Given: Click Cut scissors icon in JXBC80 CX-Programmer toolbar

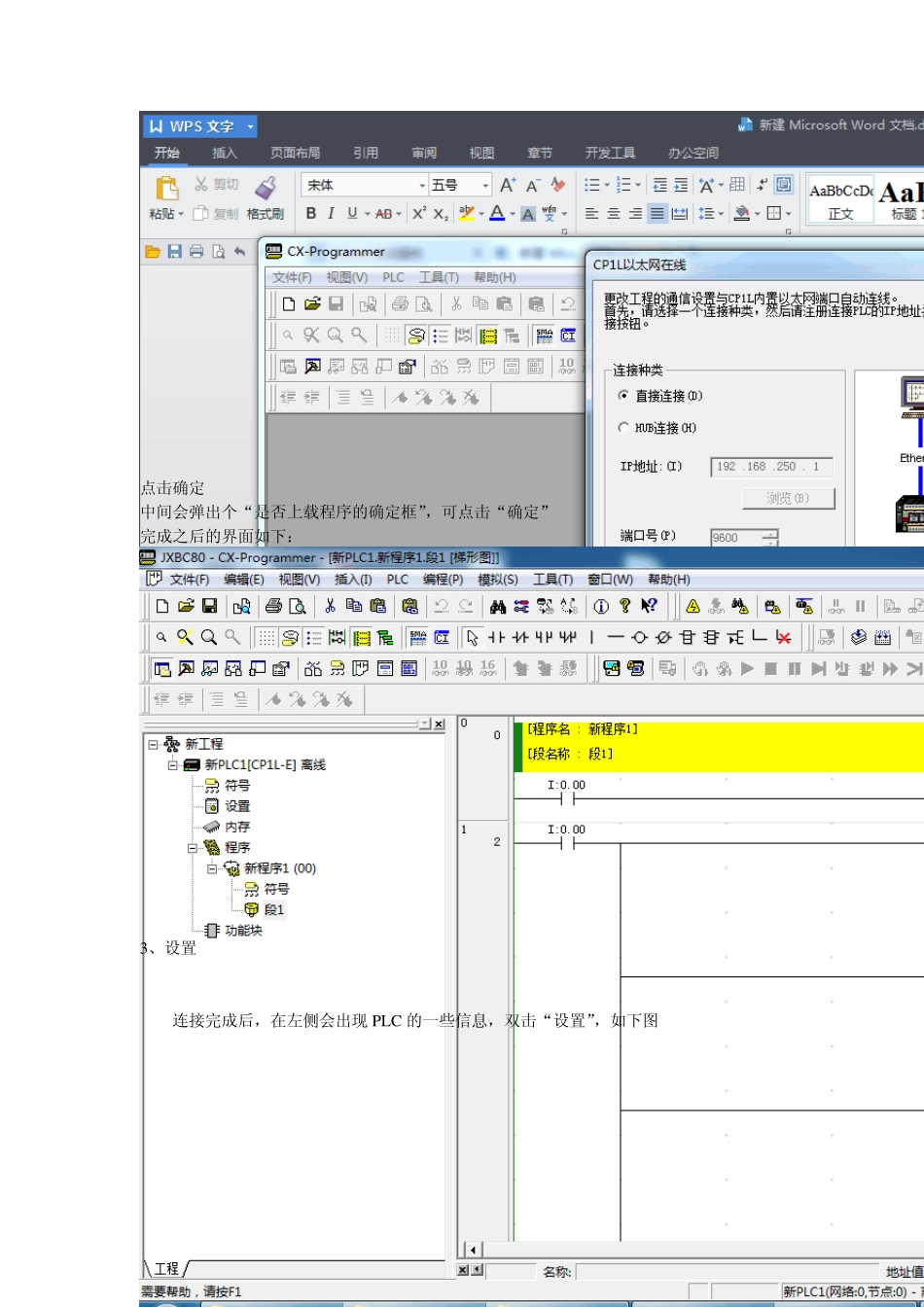Looking at the screenshot, I should [331, 606].
